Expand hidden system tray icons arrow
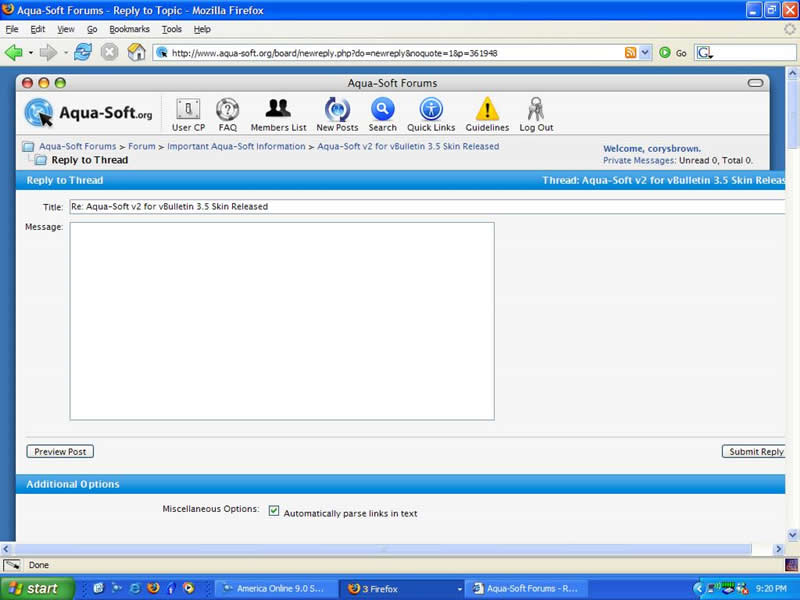800x600 pixels. click(698, 588)
